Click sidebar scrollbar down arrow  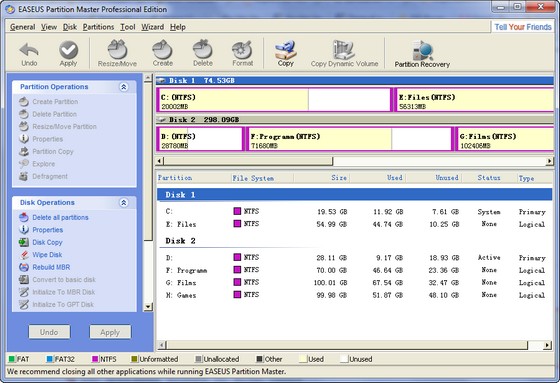[148, 307]
